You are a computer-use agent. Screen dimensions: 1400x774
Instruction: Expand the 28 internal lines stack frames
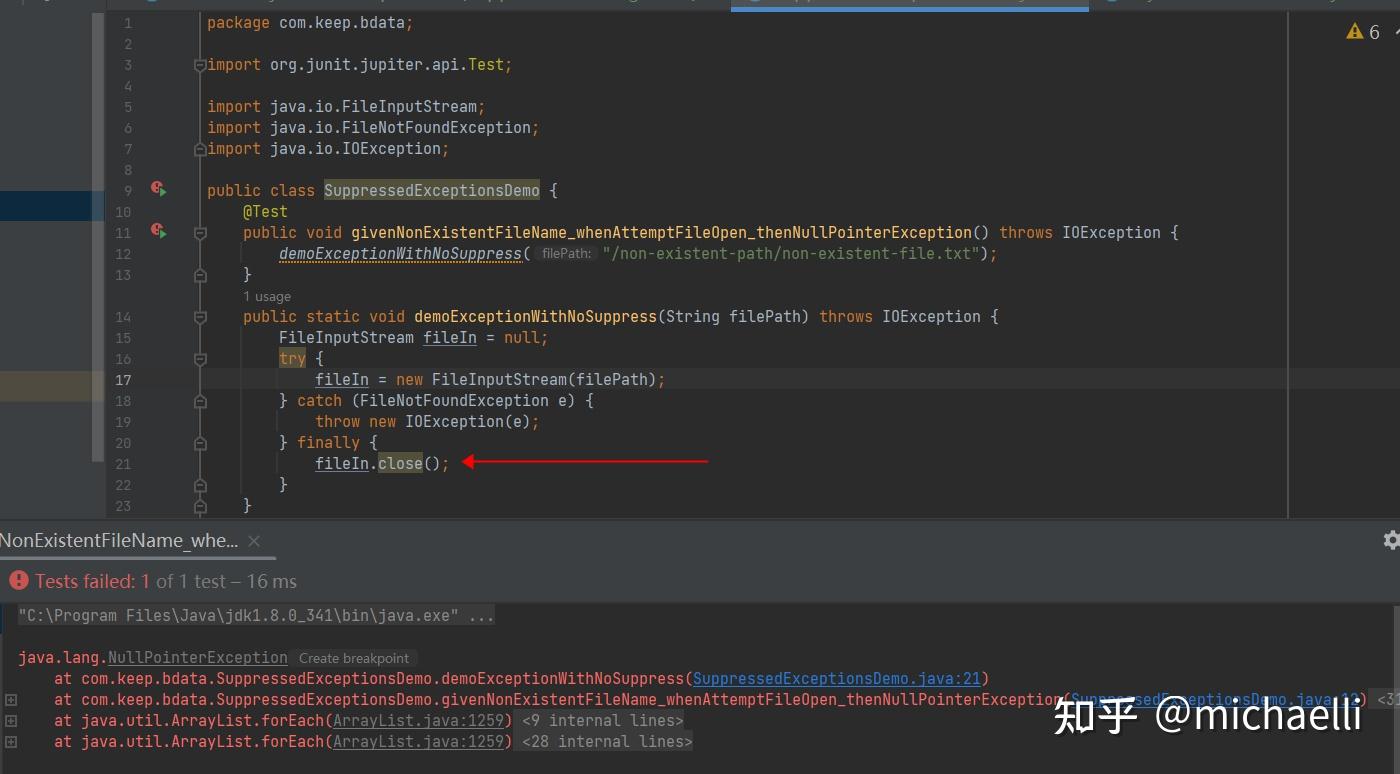click(x=607, y=742)
